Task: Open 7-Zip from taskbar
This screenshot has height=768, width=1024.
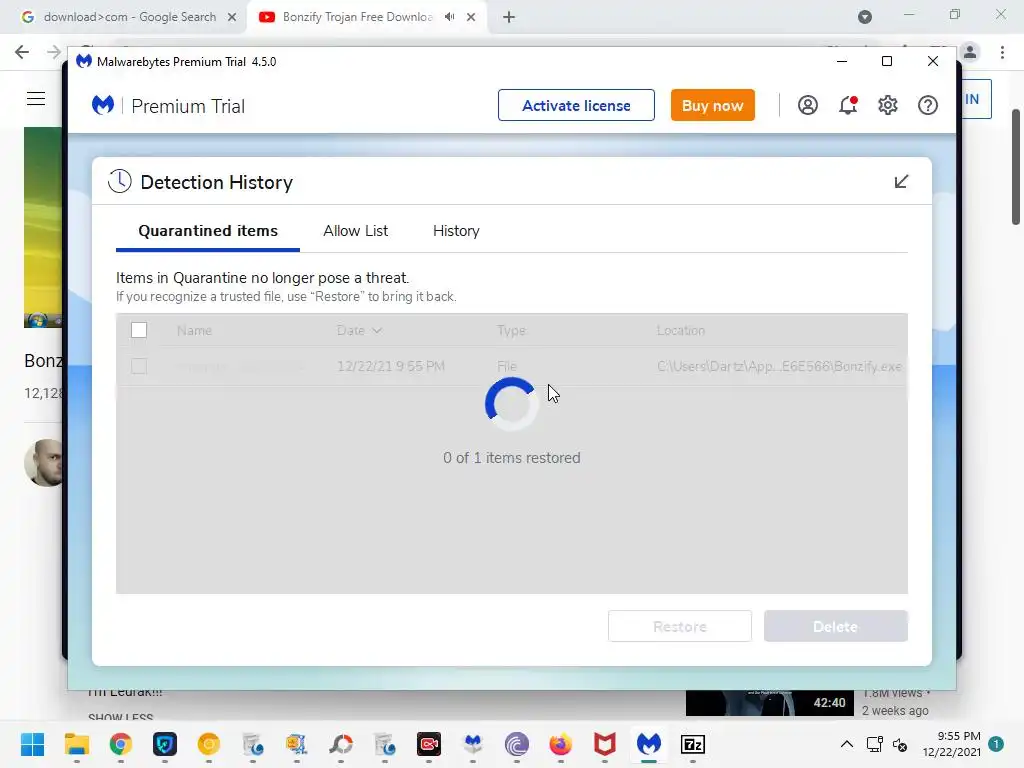Action: tap(693, 744)
